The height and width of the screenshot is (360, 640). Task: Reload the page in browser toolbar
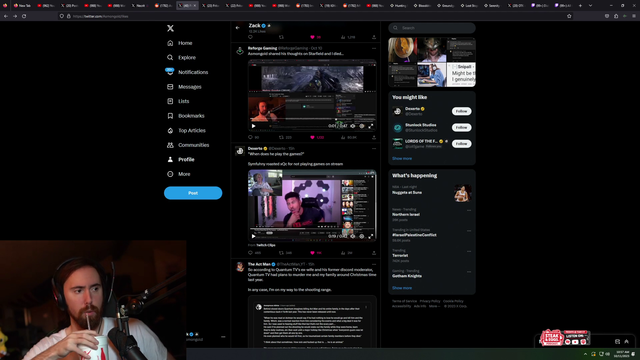(24, 16)
